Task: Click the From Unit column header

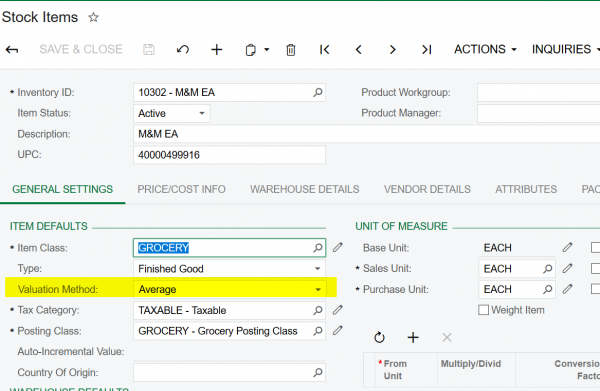Action: pyautogui.click(x=406, y=370)
